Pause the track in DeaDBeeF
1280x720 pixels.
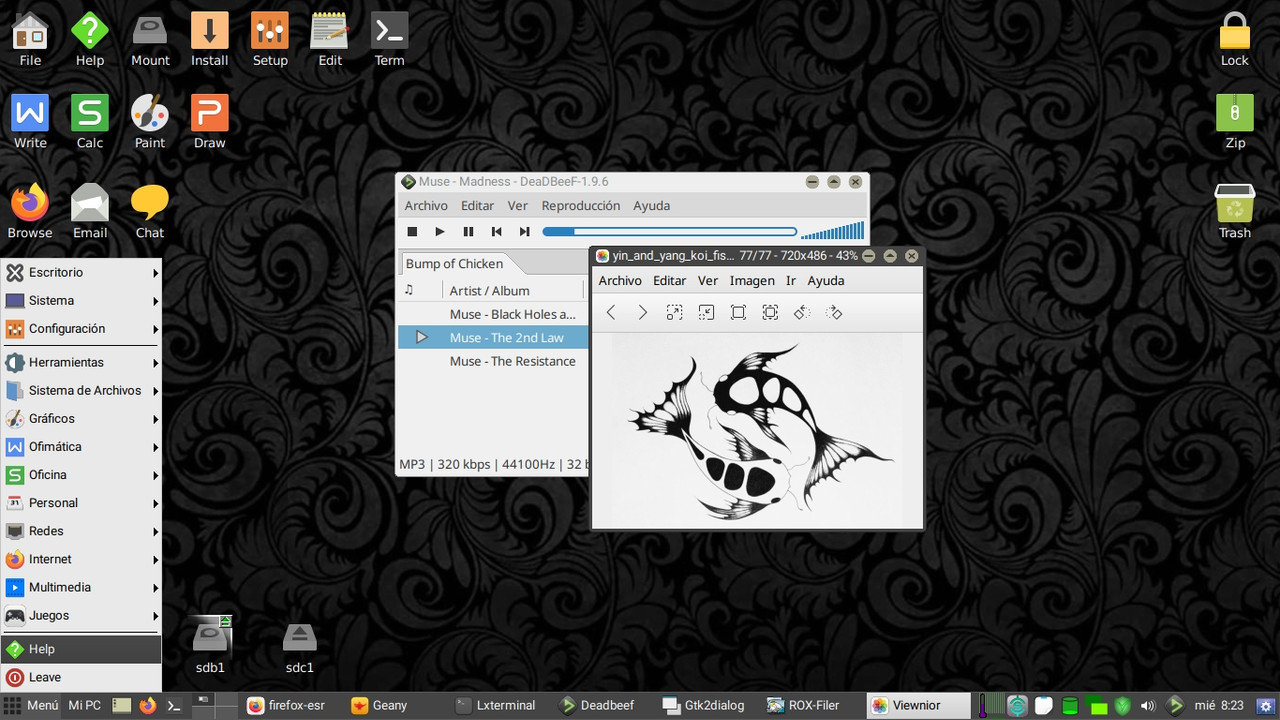point(468,232)
